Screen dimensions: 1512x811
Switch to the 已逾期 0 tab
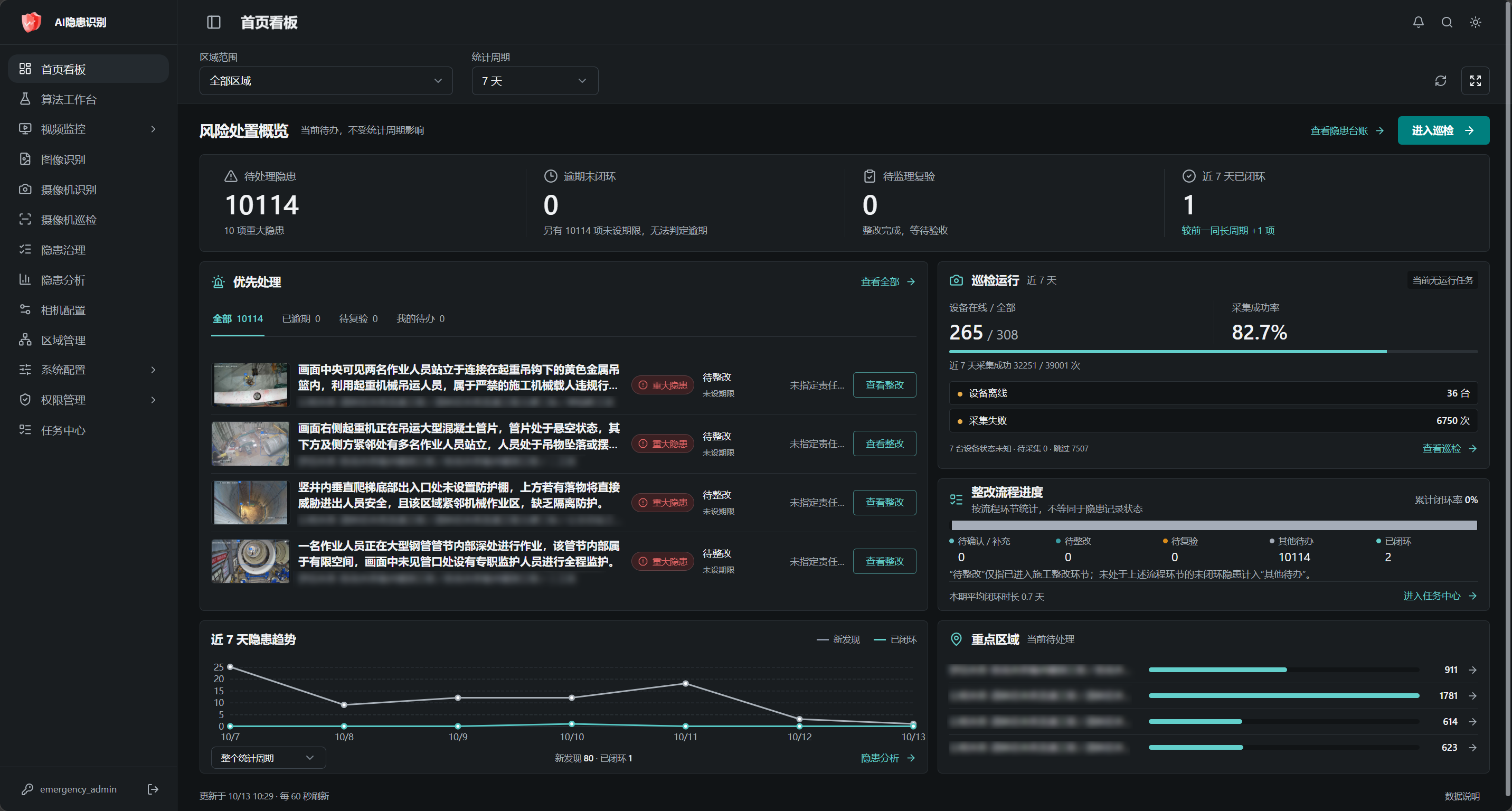(301, 319)
